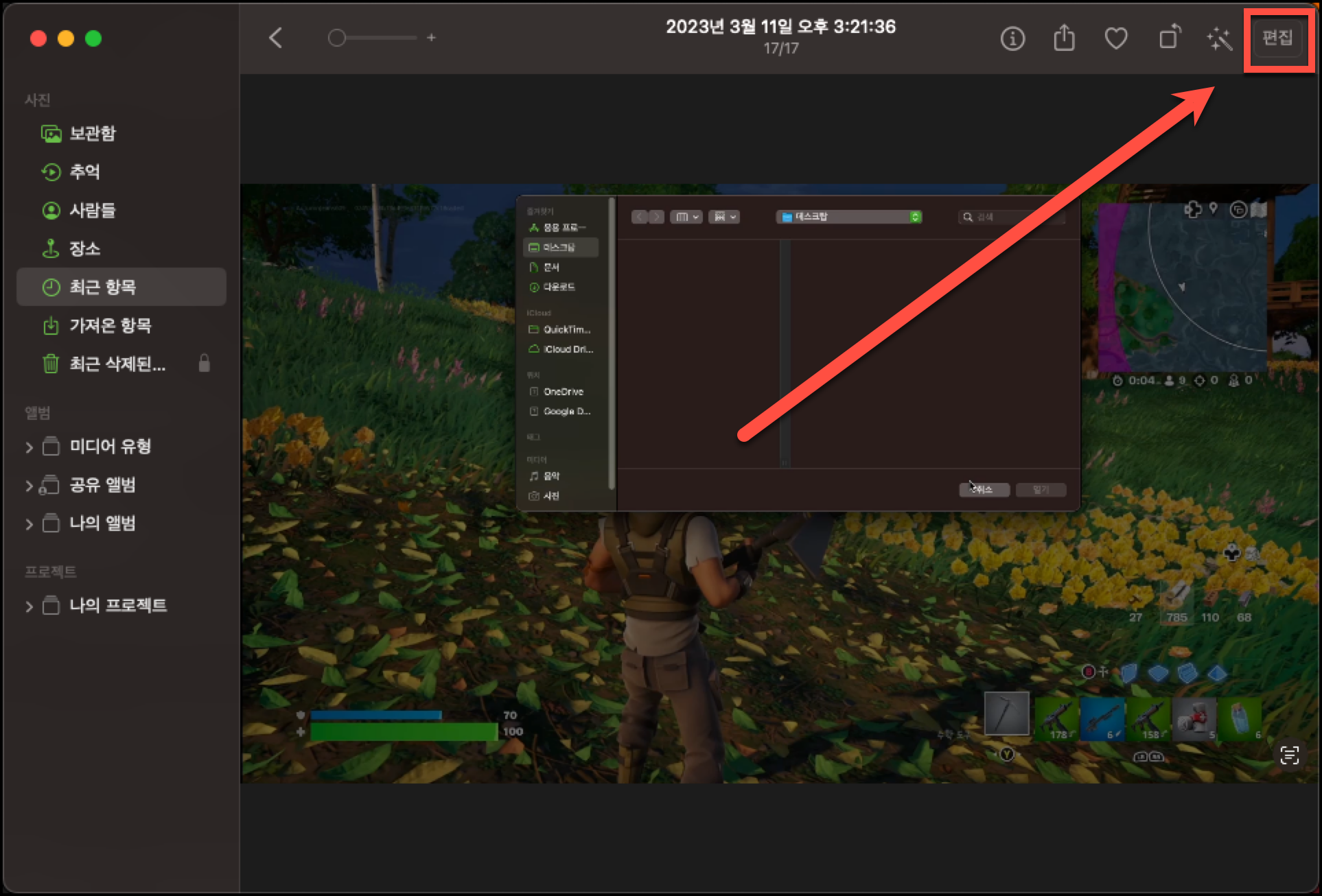The image size is (1322, 896).
Task: Expand the 나의 앨범 group
Action: [x=29, y=524]
